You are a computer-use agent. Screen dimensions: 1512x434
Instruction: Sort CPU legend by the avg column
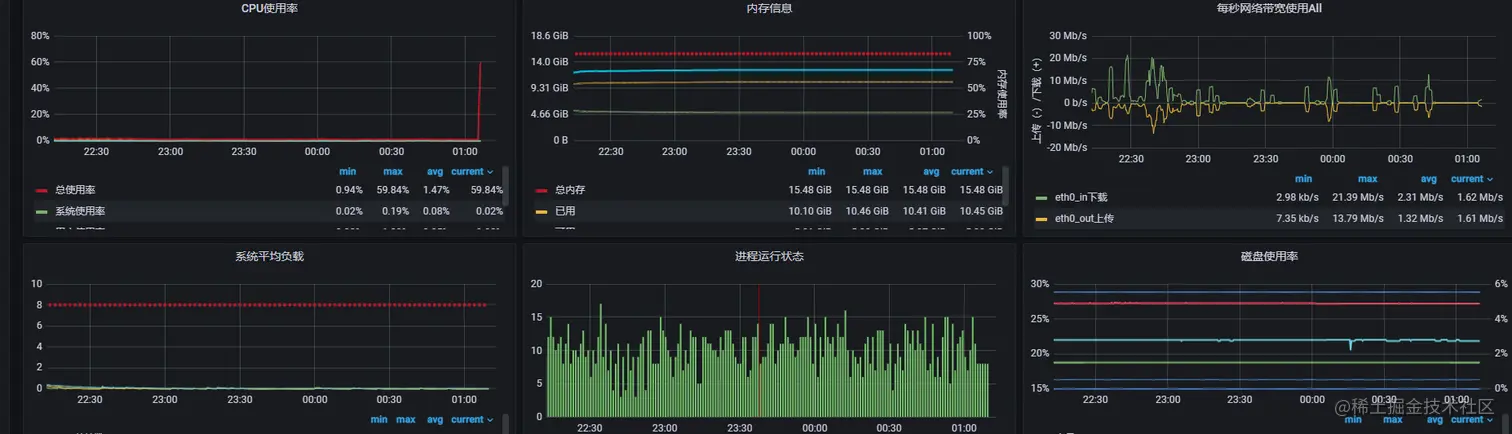pyautogui.click(x=434, y=171)
